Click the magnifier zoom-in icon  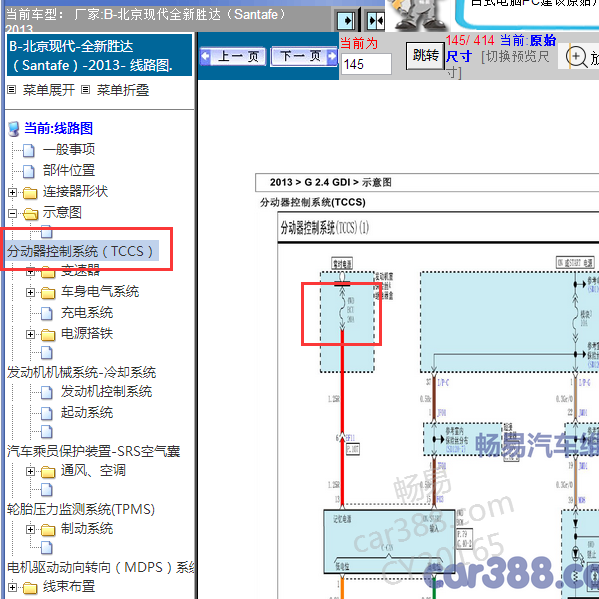576,57
